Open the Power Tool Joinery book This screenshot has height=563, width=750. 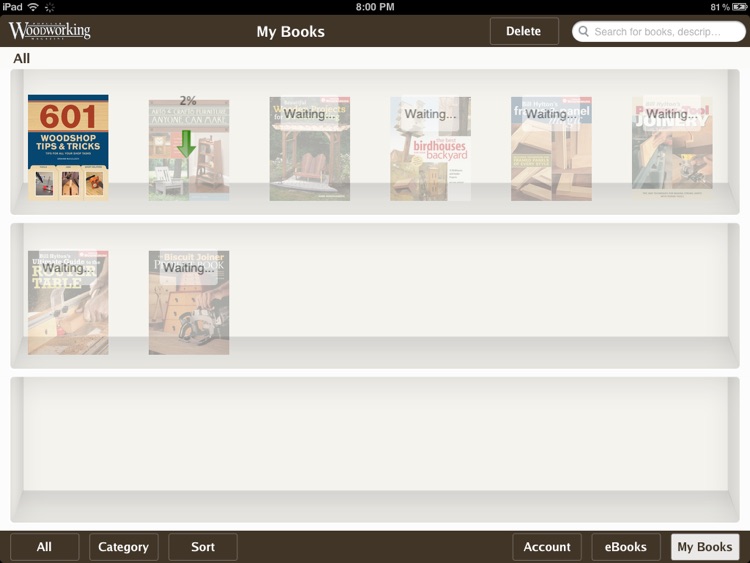coord(672,149)
